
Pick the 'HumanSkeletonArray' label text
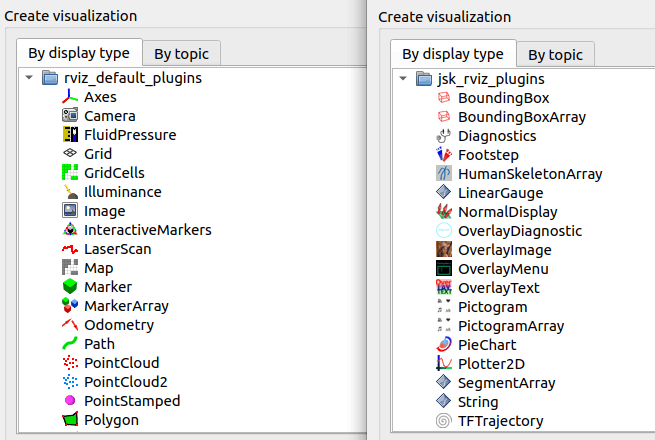[x=530, y=174]
